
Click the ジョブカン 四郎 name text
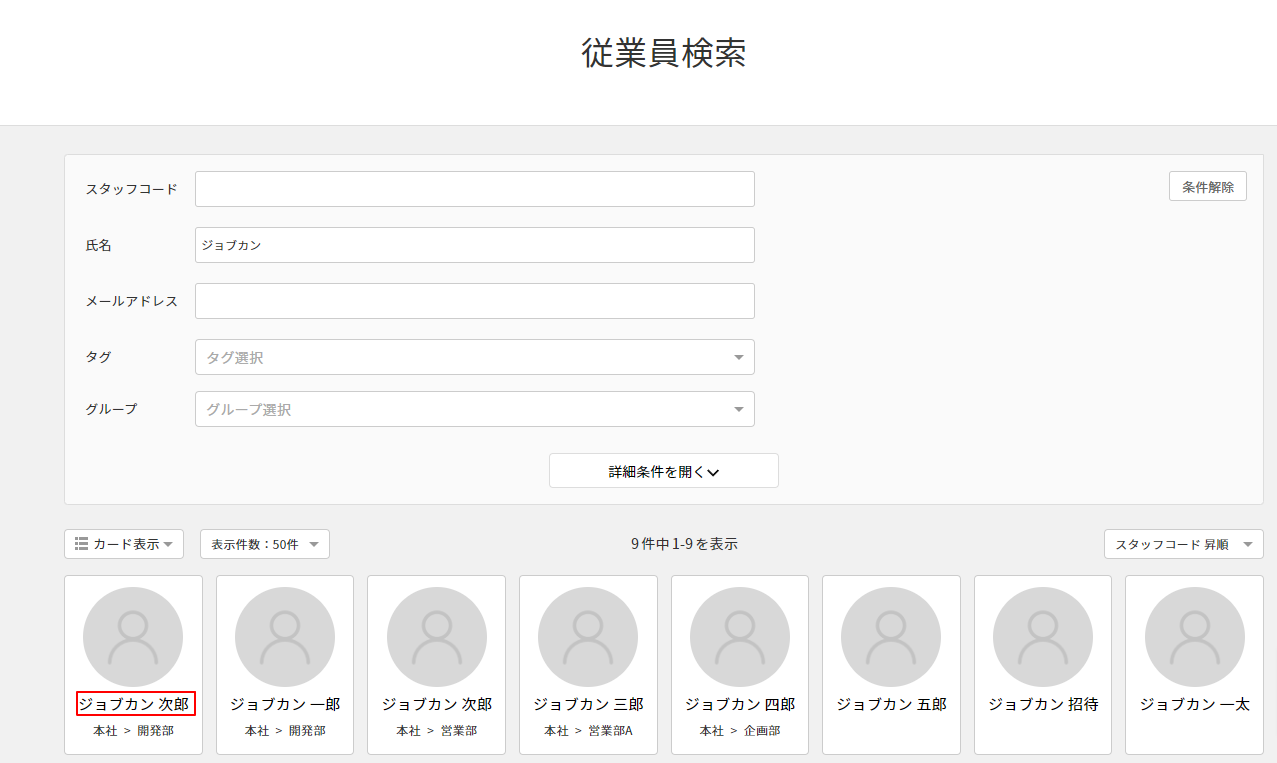740,704
